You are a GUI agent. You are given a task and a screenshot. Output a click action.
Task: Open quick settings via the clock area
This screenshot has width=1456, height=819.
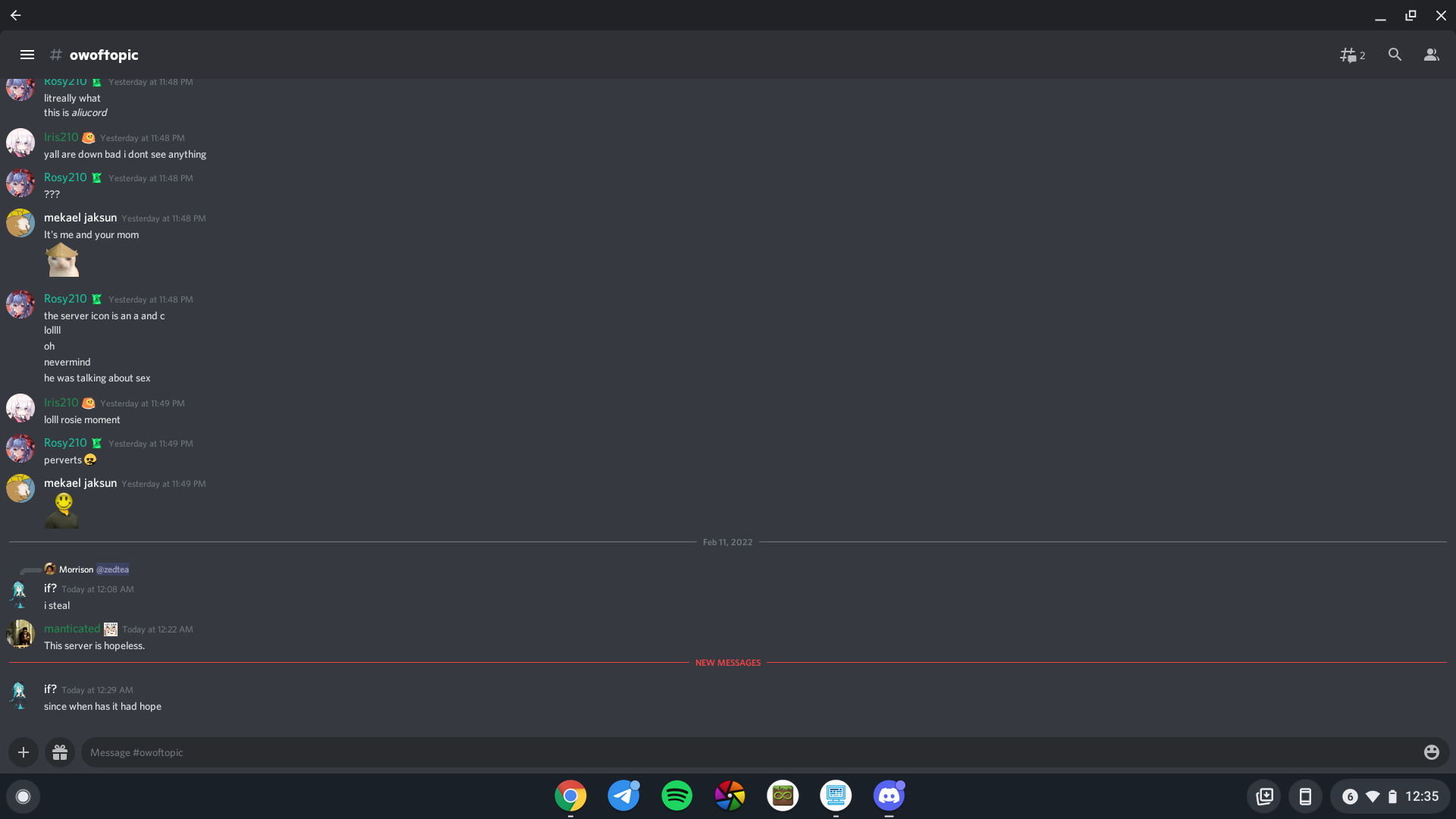1422,796
